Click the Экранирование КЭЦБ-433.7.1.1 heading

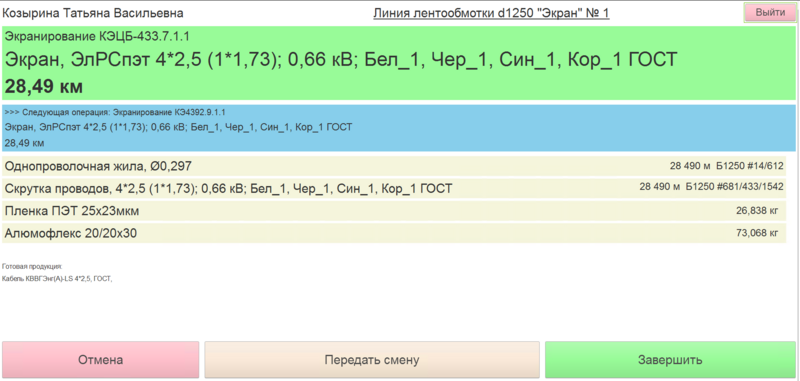point(97,37)
